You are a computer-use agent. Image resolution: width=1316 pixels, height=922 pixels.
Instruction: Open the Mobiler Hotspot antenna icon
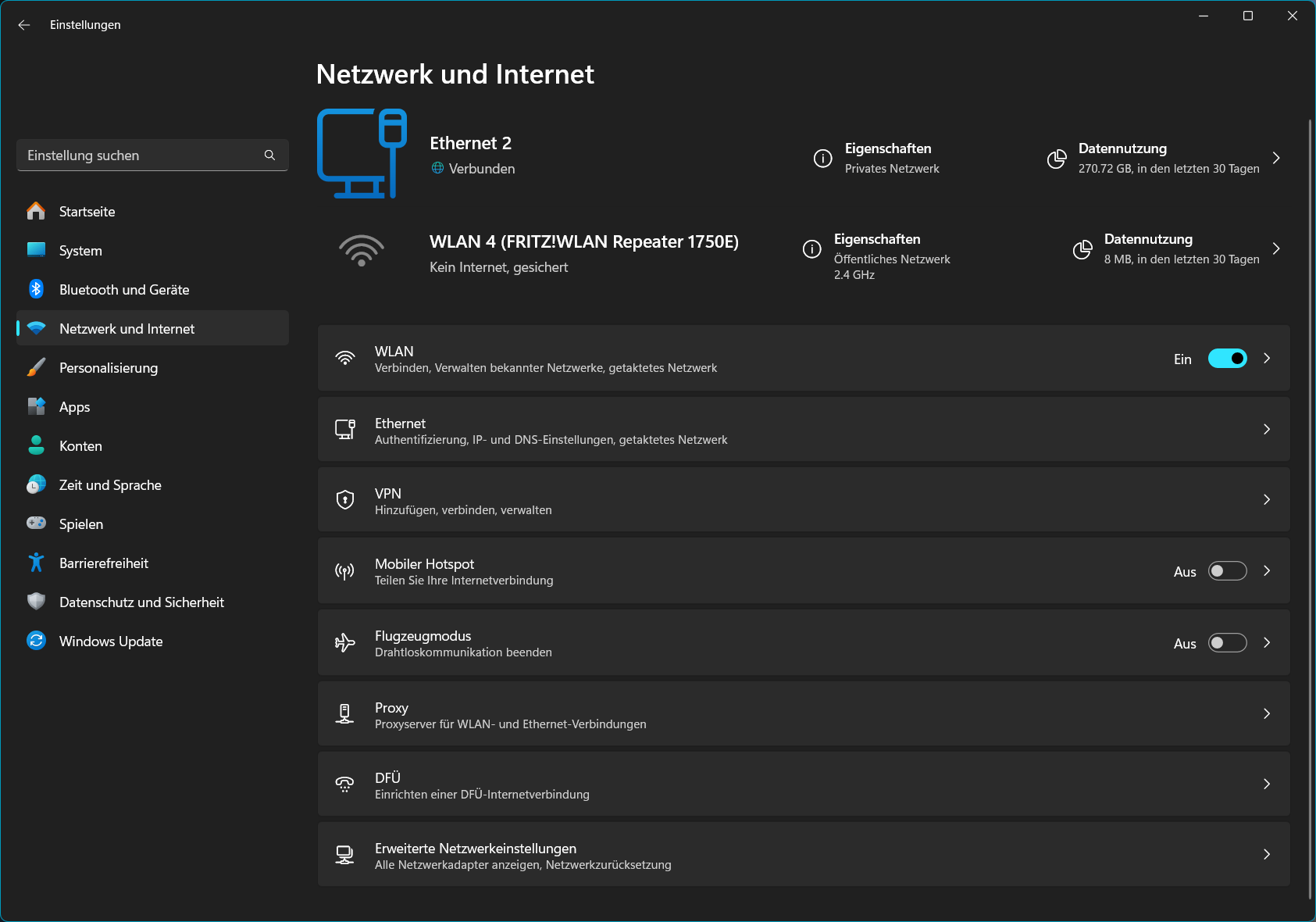click(x=344, y=570)
